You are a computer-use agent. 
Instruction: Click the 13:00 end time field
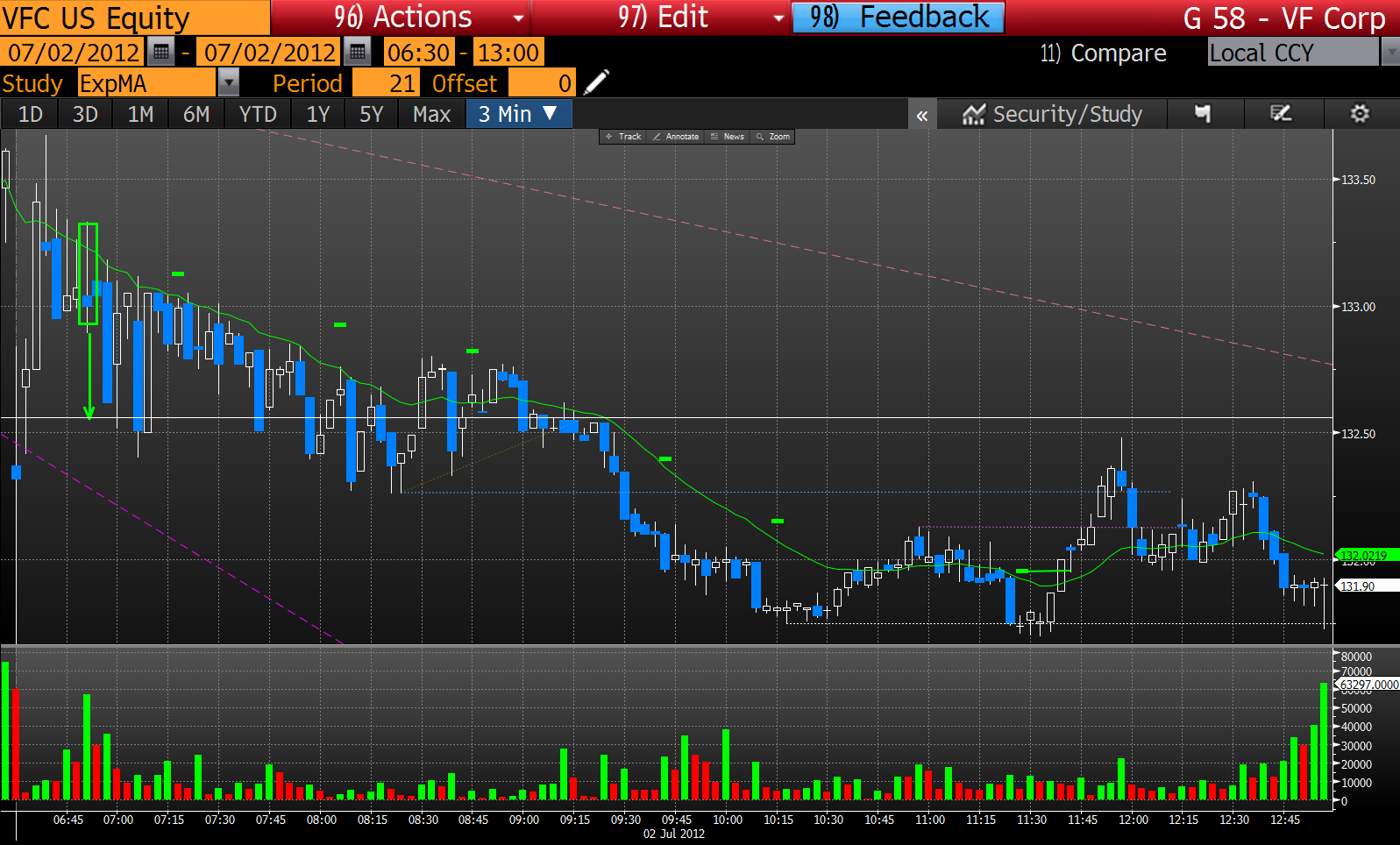click(508, 53)
